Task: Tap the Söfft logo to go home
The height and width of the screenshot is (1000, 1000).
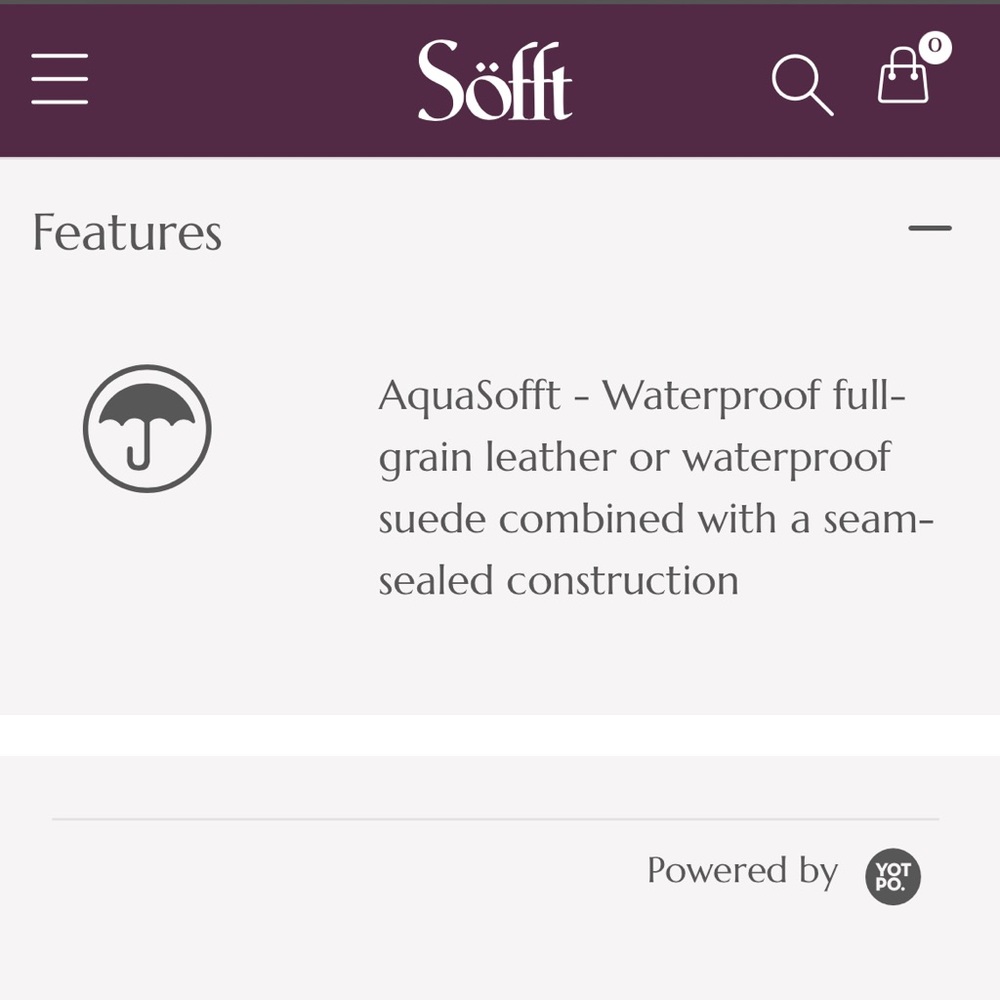Action: 495,80
